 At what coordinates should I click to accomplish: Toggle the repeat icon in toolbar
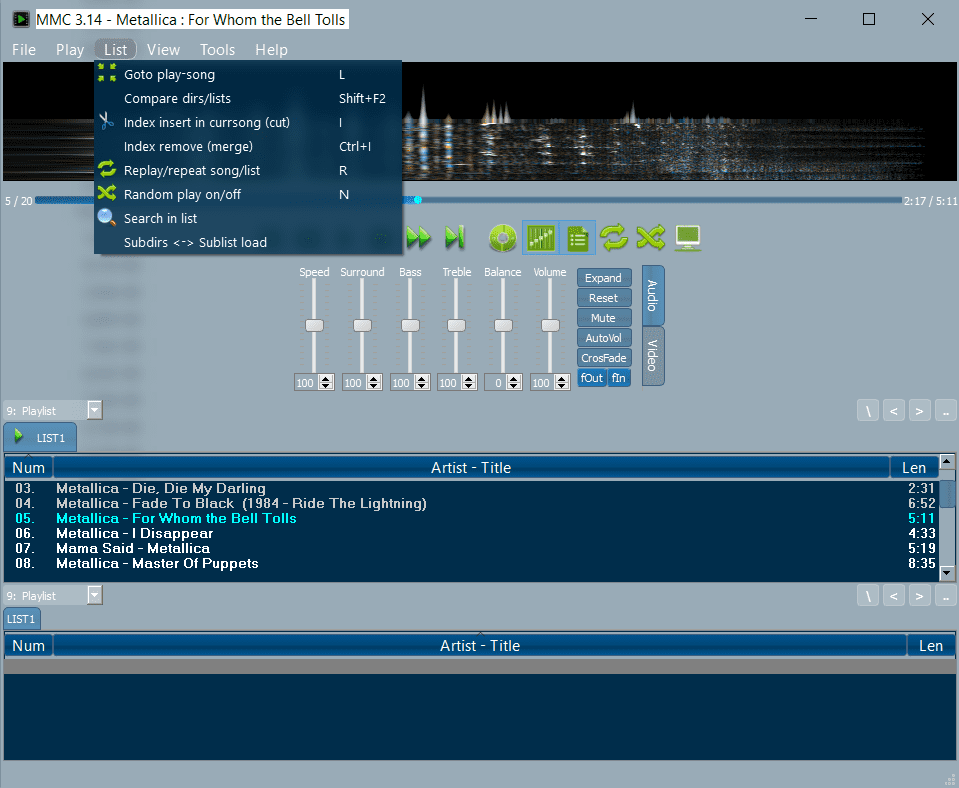pyautogui.click(x=613, y=237)
